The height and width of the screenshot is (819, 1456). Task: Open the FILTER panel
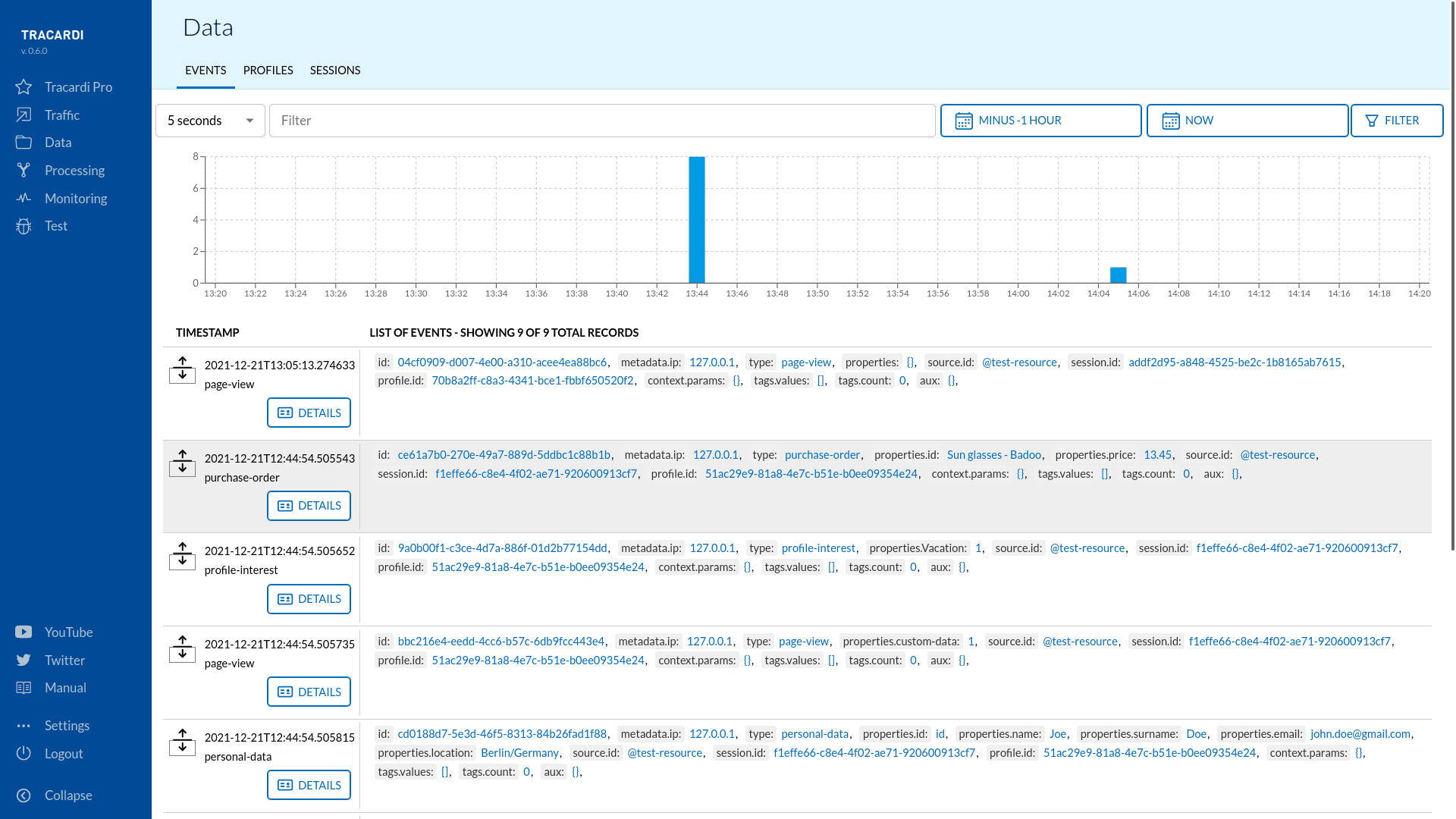point(1397,120)
